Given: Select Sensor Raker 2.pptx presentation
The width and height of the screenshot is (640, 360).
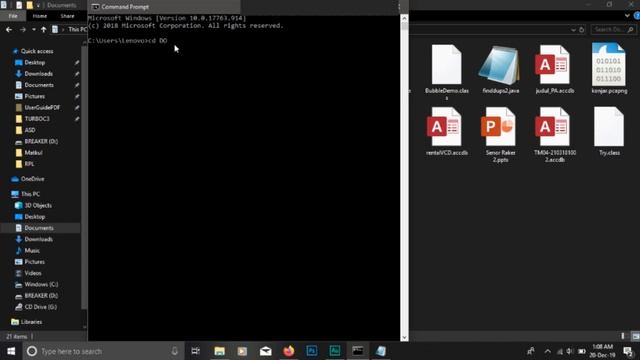Looking at the screenshot, I should click(500, 135).
